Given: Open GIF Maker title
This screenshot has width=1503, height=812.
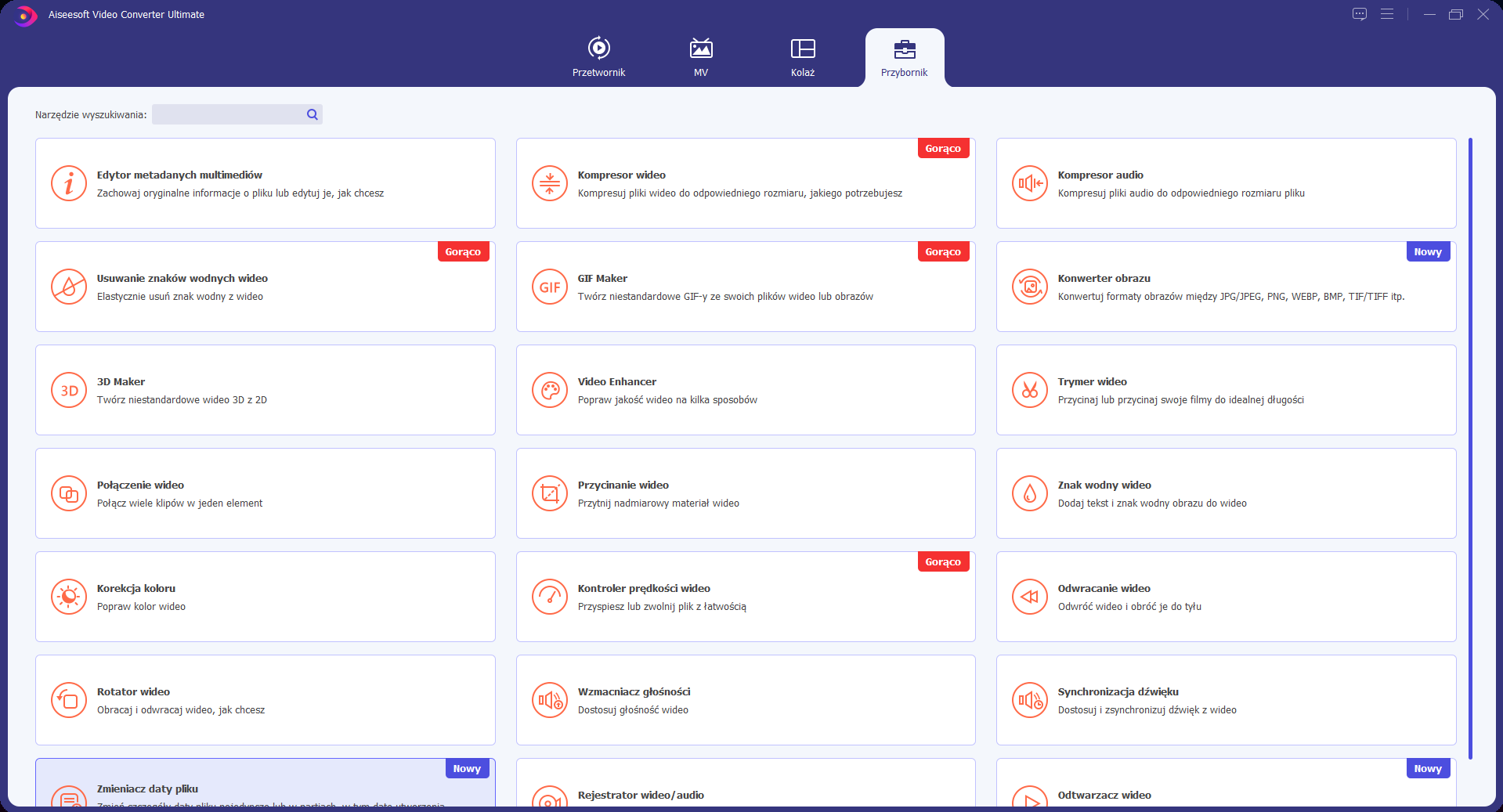Looking at the screenshot, I should [x=602, y=278].
